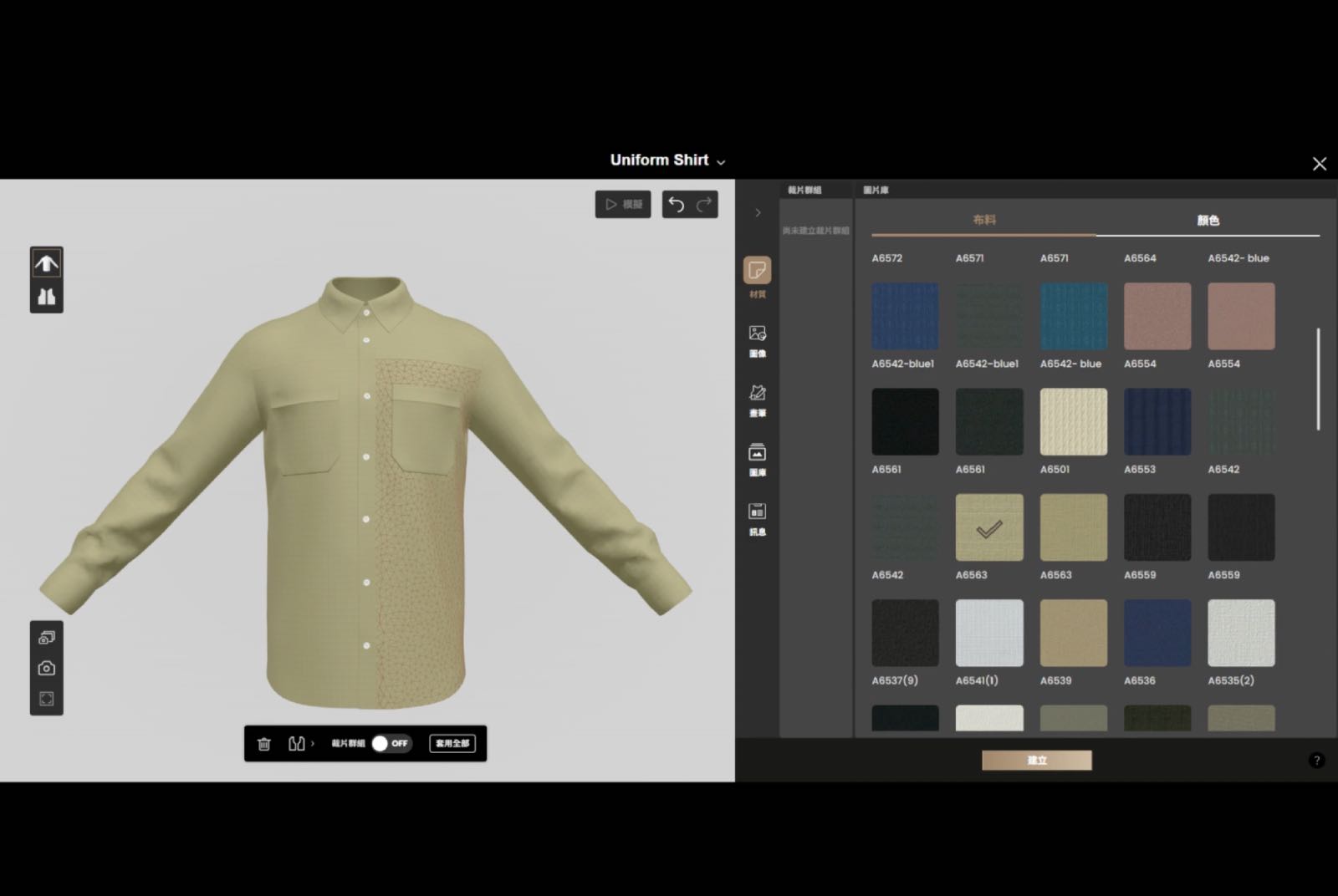This screenshot has height=896, width=1338.
Task: Start the simulation play button
Action: click(623, 204)
